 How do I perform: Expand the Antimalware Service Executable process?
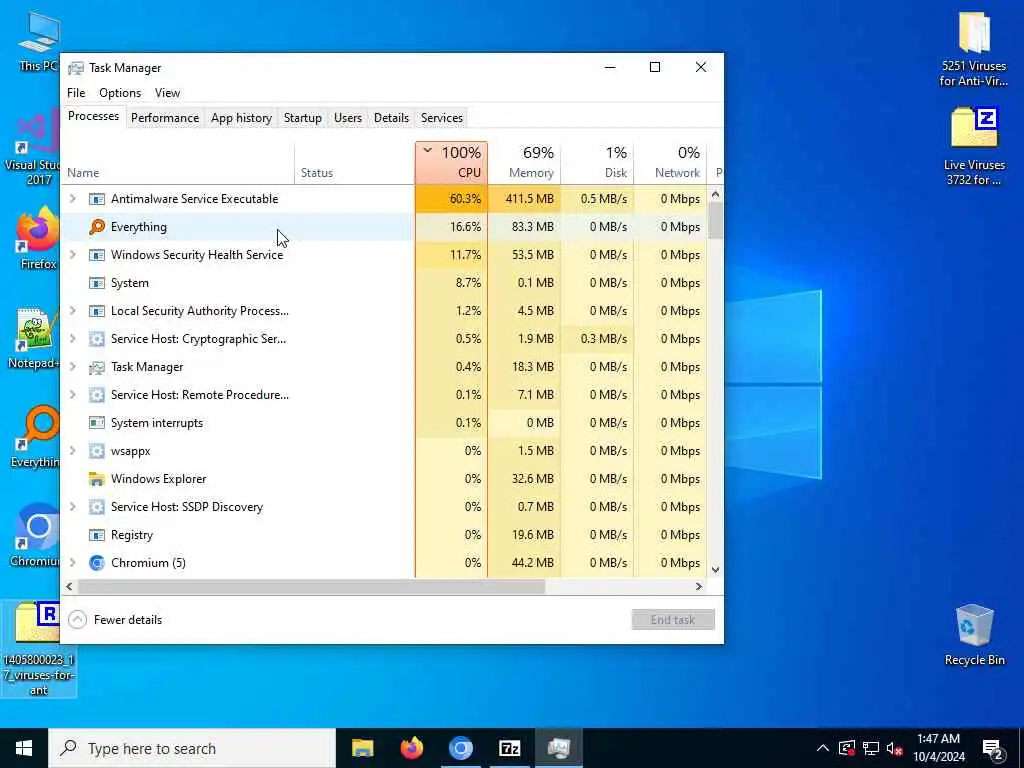[x=73, y=199]
